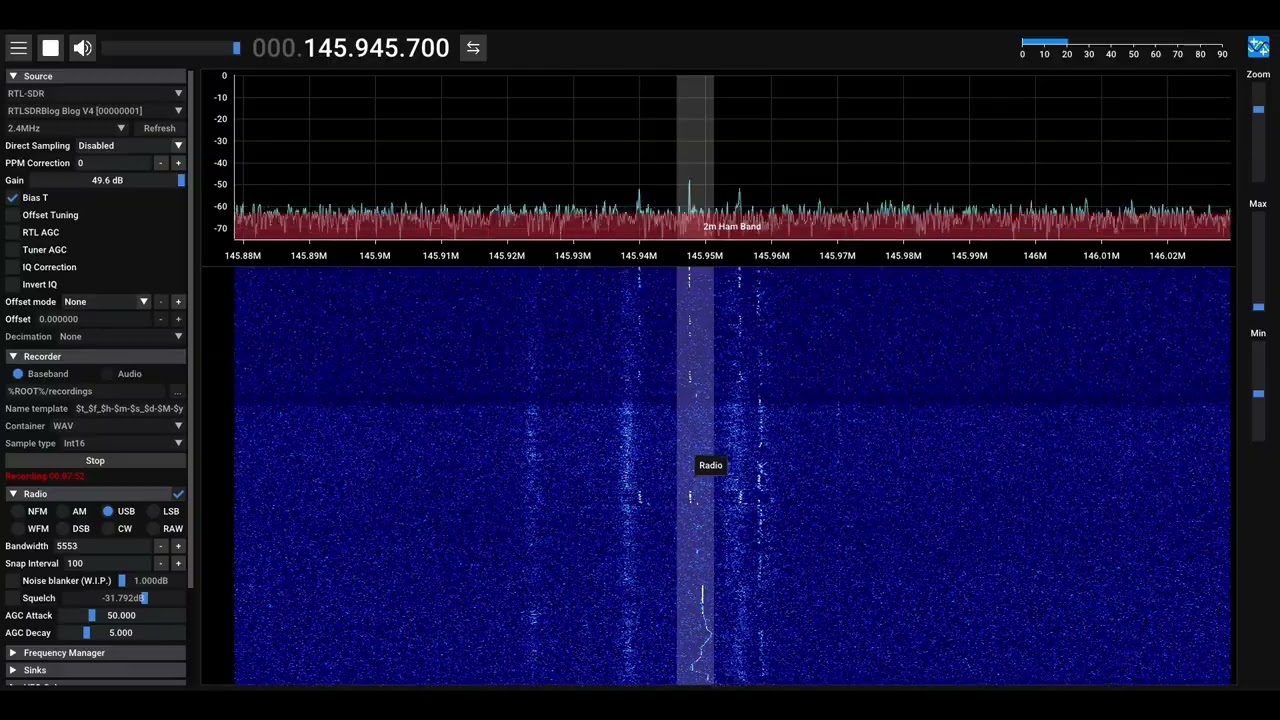Click the Offset value field
1280x720 pixels.
(93, 319)
